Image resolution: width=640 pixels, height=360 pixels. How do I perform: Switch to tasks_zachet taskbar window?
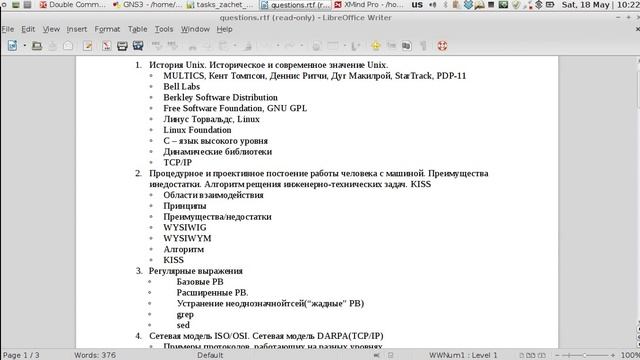(220, 5)
